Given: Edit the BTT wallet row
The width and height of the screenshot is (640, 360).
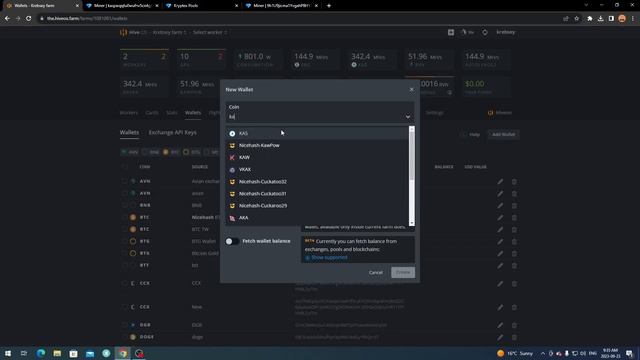Looking at the screenshot, I should pyautogui.click(x=500, y=265).
